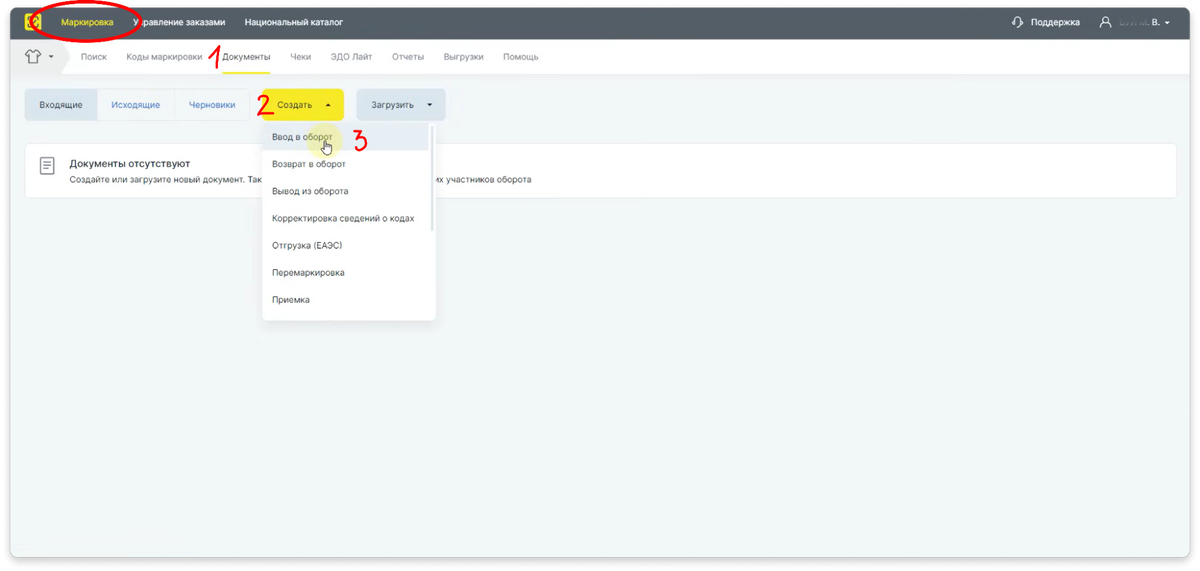Open Национальный каталог section
This screenshot has width=1200, height=571.
point(293,22)
